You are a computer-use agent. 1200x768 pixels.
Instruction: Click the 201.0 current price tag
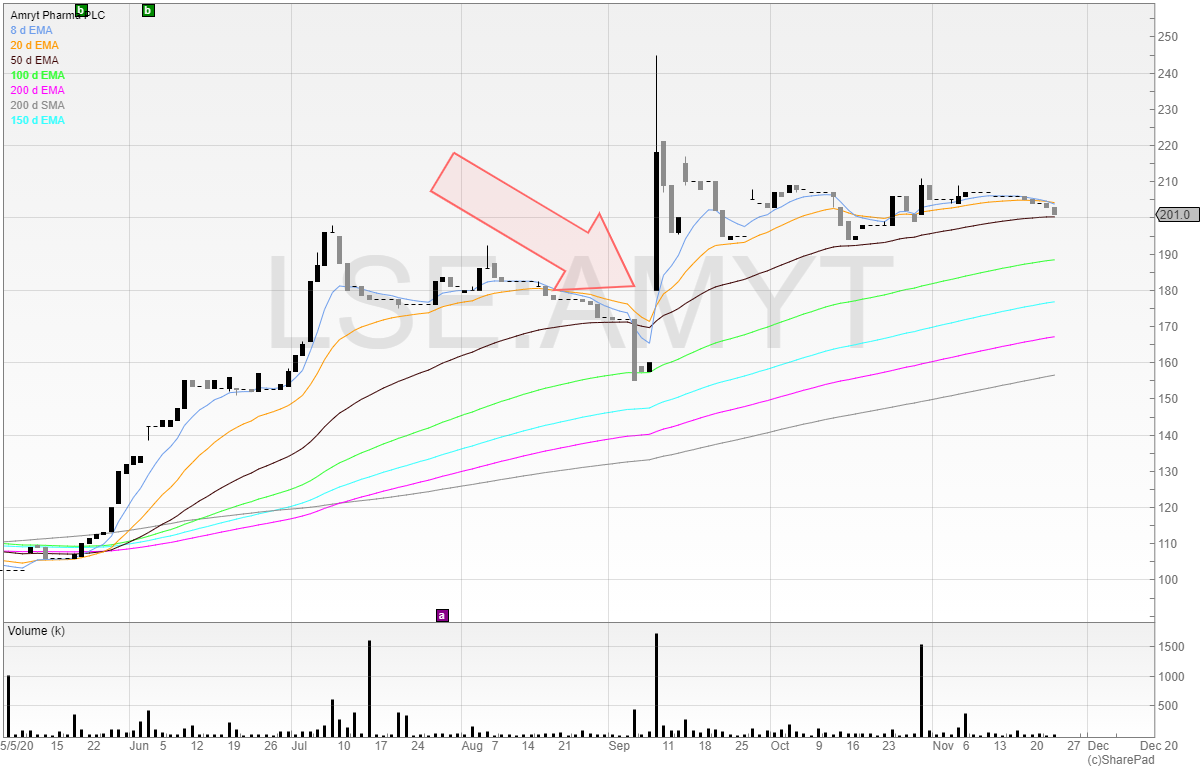point(1177,215)
